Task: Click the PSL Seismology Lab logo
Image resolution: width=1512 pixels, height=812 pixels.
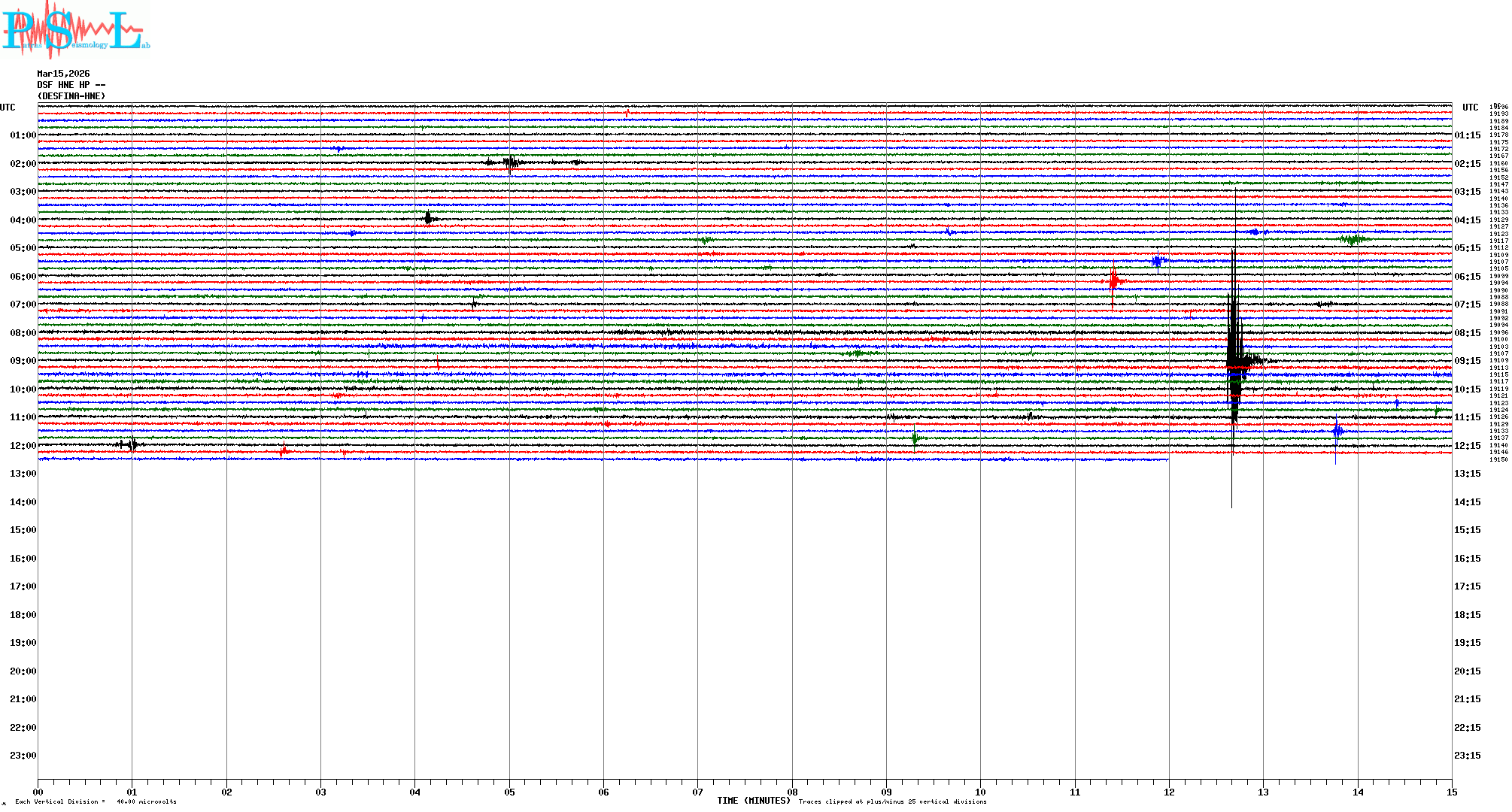Action: 75,30
